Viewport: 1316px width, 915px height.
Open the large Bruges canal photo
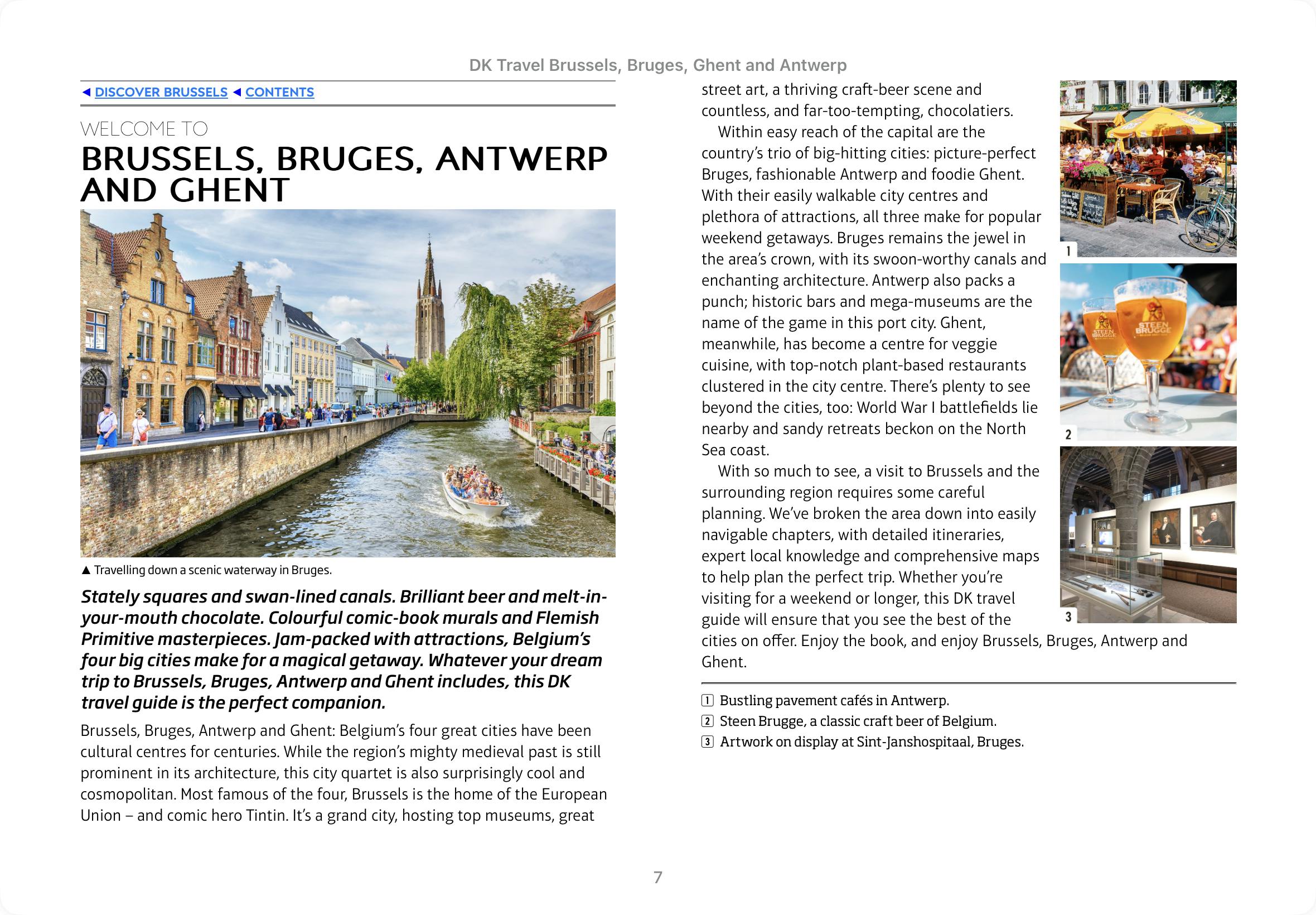tap(348, 383)
